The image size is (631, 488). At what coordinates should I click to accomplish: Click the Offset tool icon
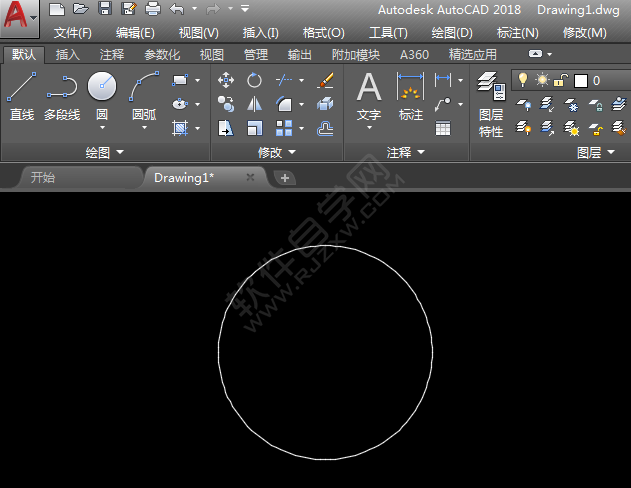325,129
